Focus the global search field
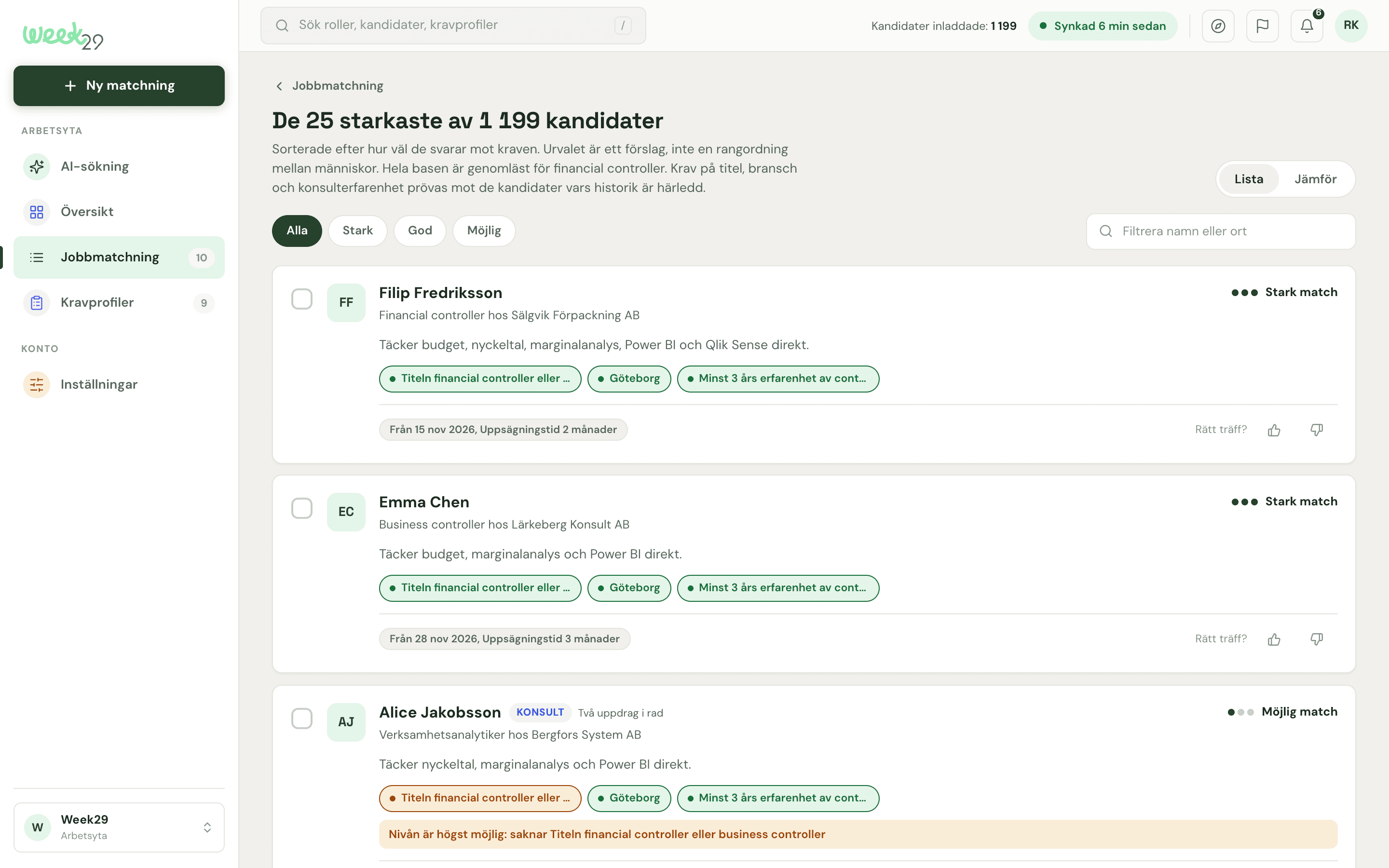This screenshot has height=868, width=1389. coord(453,25)
